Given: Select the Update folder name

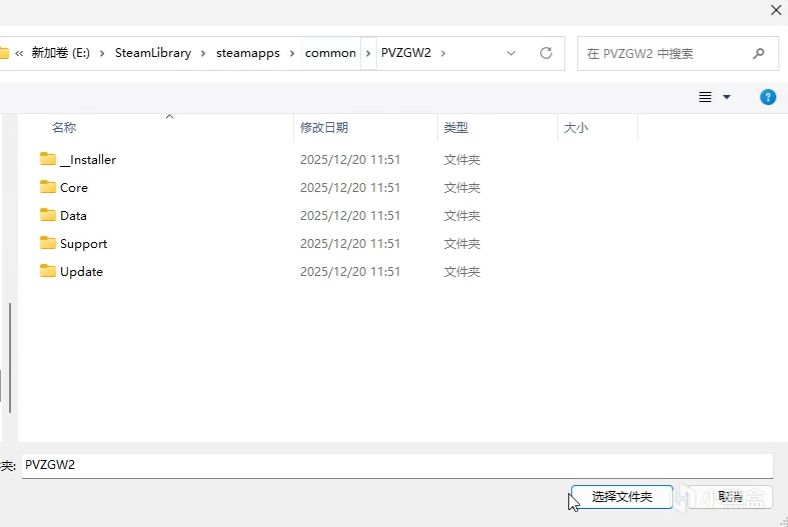Looking at the screenshot, I should click(x=81, y=272).
